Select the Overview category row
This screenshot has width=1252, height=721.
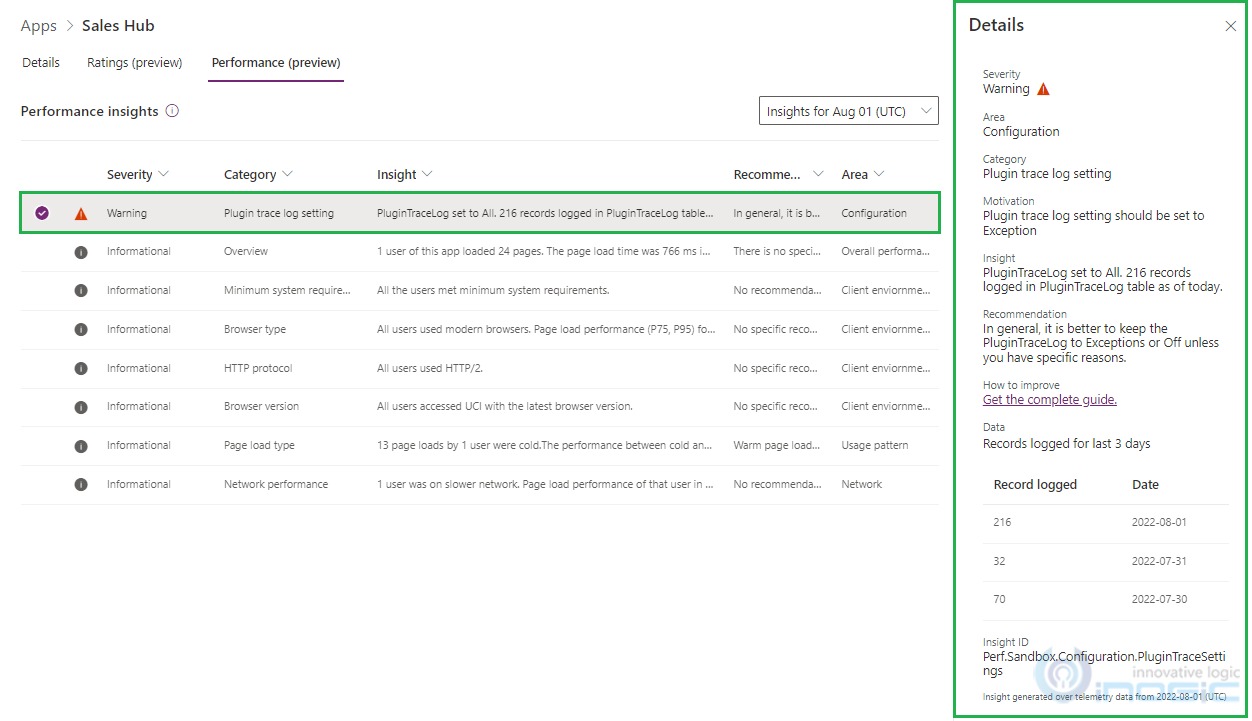pos(479,252)
